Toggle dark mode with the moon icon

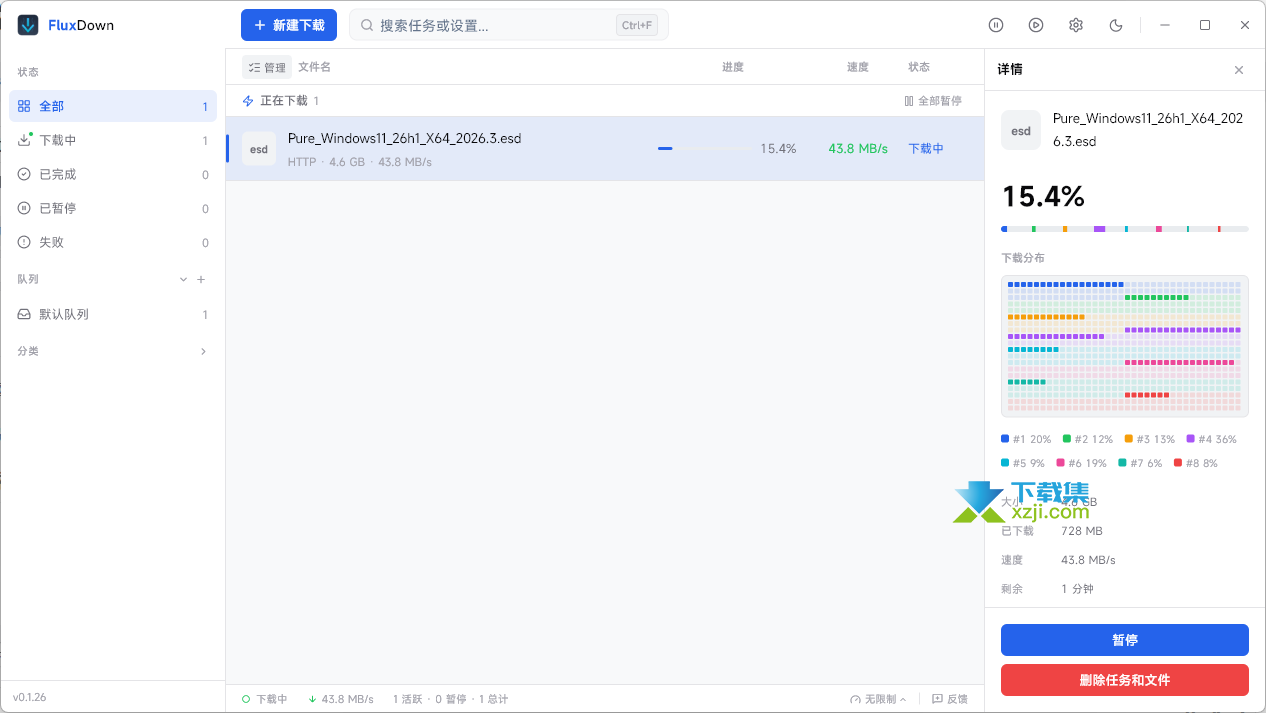(x=1116, y=25)
